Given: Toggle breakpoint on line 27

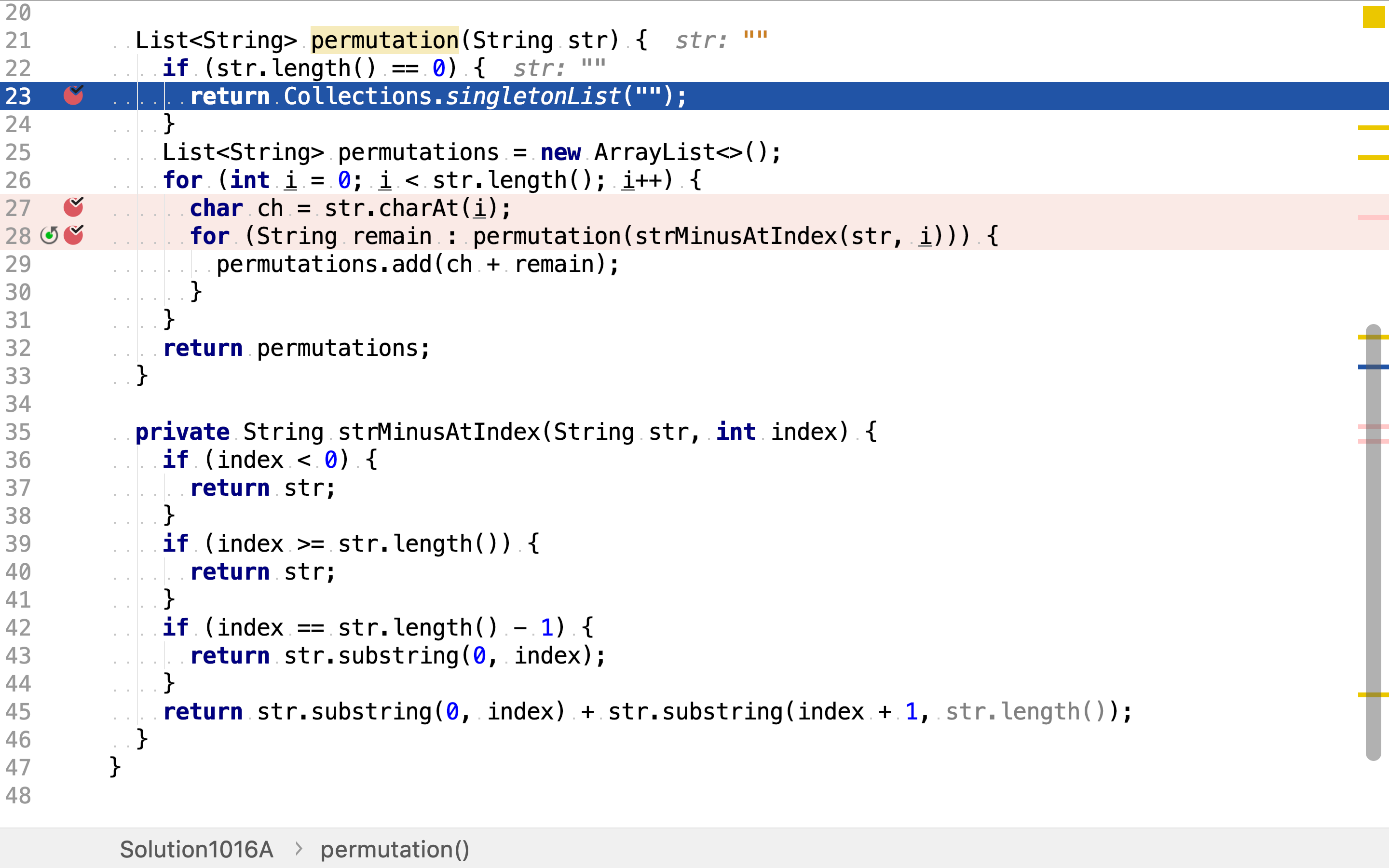Looking at the screenshot, I should [x=73, y=207].
